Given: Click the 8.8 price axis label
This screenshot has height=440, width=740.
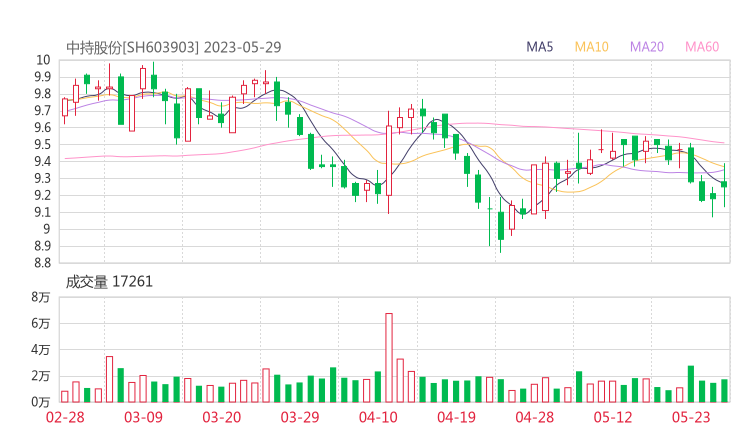Looking at the screenshot, I should [x=42, y=263].
